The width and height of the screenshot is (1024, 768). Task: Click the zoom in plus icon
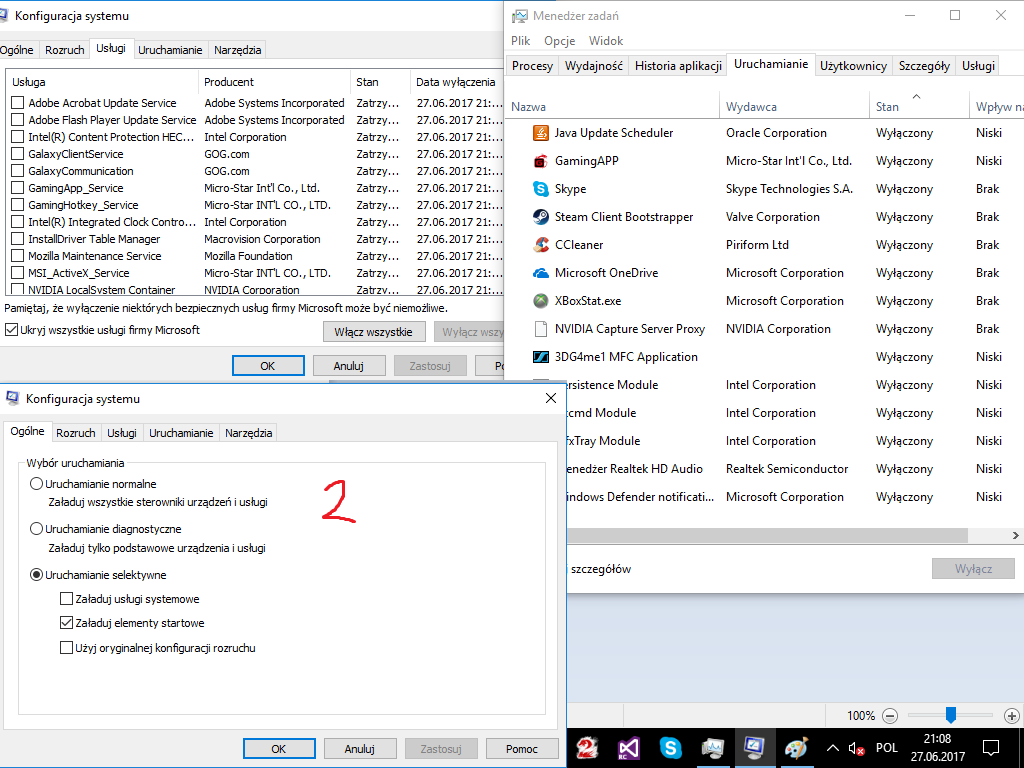[x=1011, y=716]
